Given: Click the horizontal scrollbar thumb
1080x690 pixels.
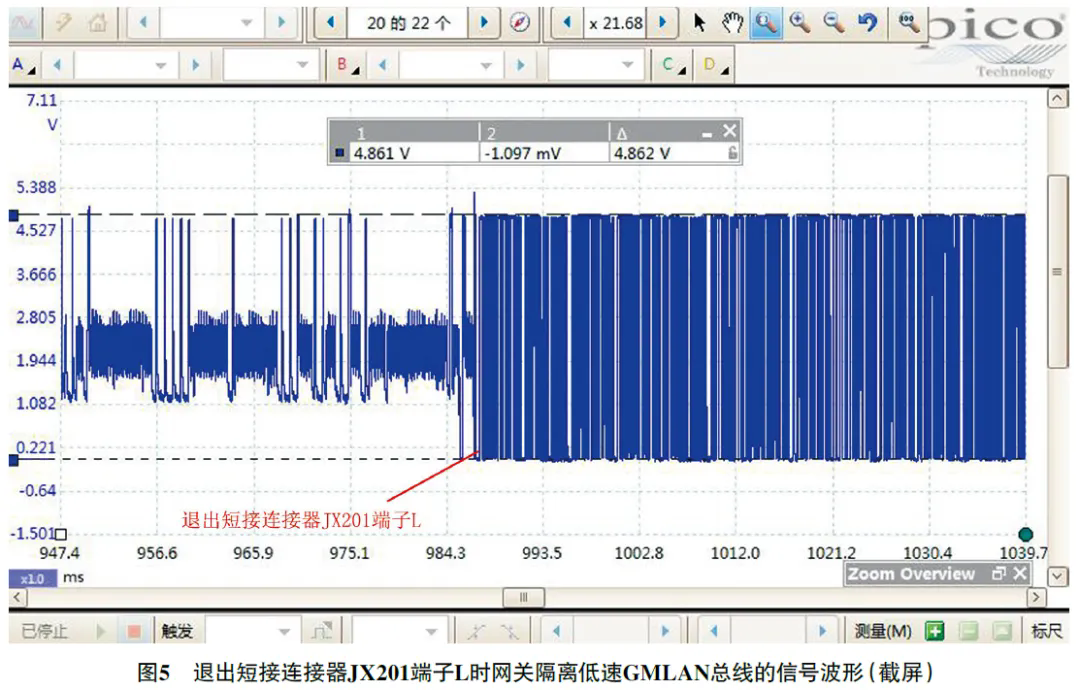Looking at the screenshot, I should point(523,597).
